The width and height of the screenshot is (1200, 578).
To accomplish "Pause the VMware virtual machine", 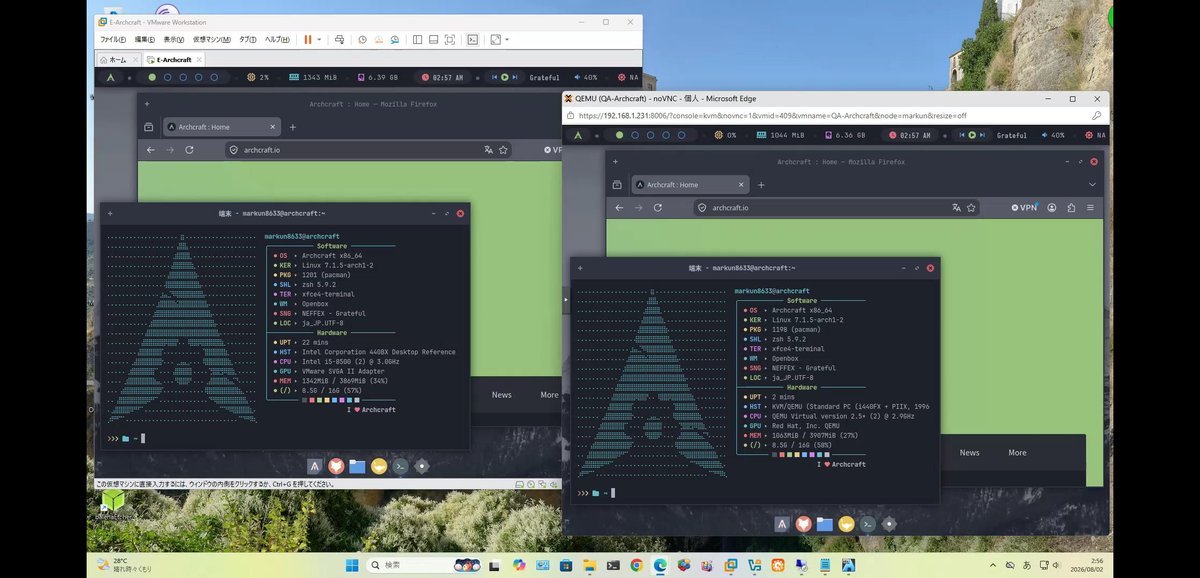I will click(308, 39).
